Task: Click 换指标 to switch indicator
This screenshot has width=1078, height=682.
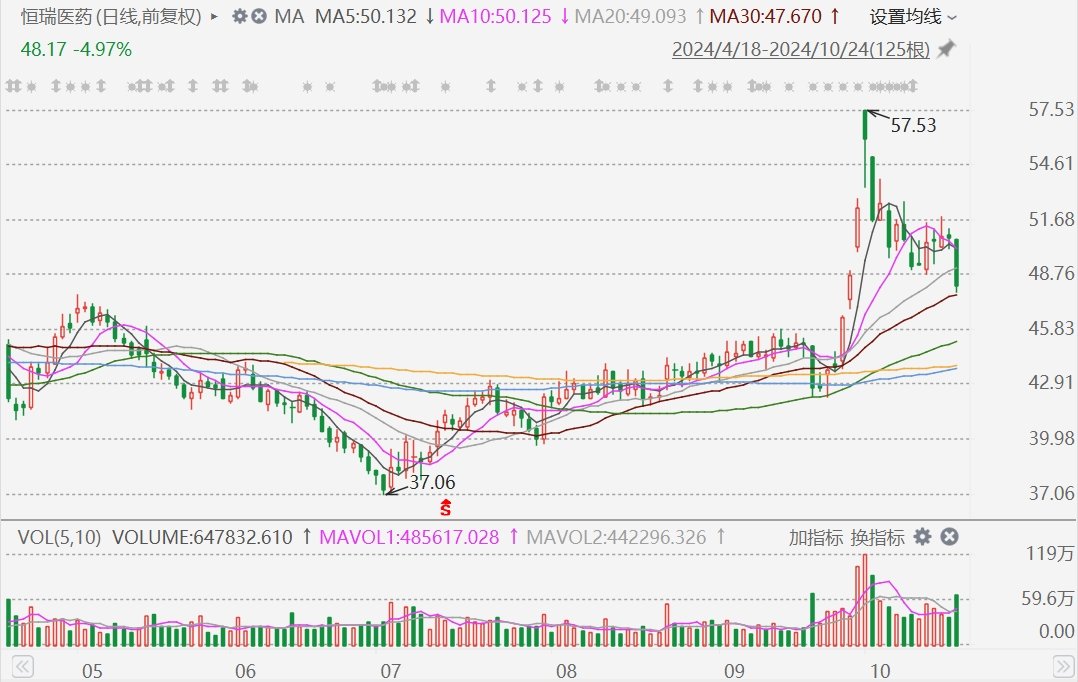Action: pos(877,537)
